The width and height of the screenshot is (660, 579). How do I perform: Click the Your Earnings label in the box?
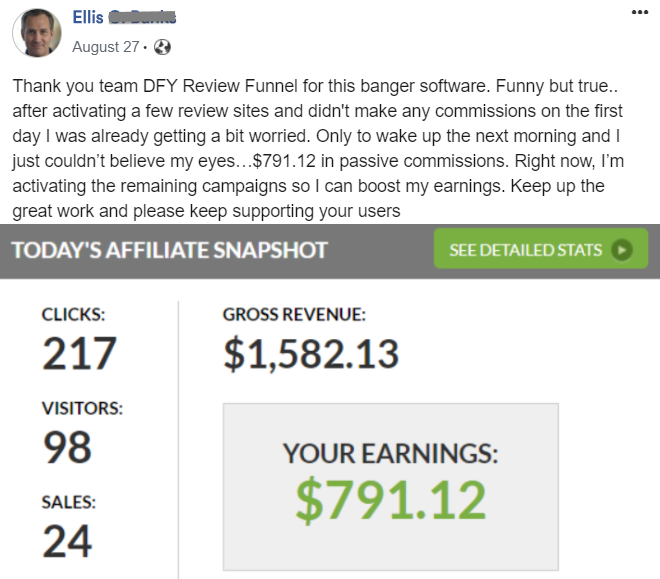[x=390, y=454]
